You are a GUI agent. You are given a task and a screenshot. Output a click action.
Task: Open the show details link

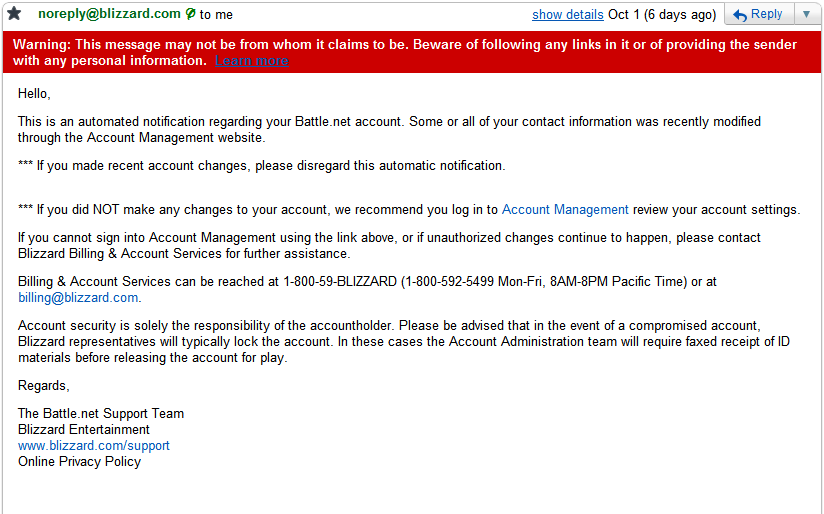tap(568, 15)
